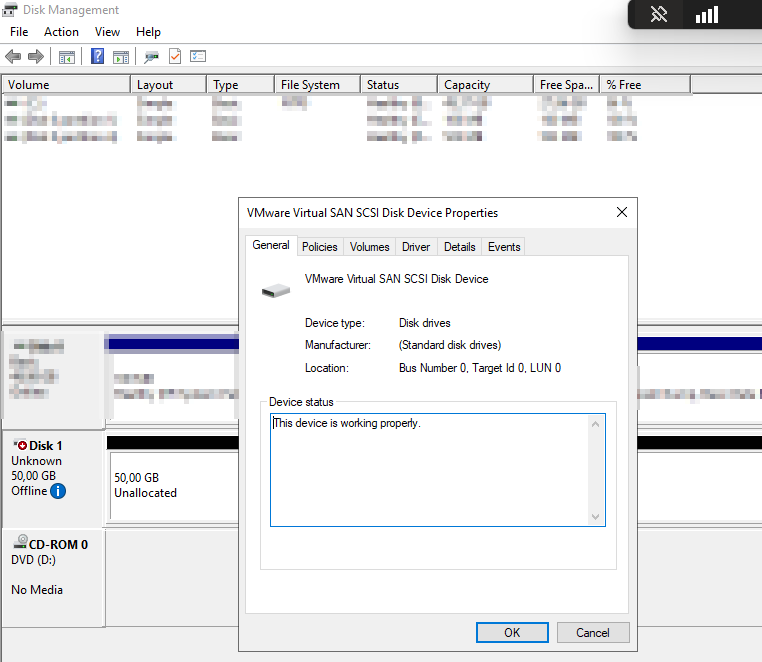Click Cancel in the Properties dialog
This screenshot has width=762, height=662.
click(x=593, y=632)
